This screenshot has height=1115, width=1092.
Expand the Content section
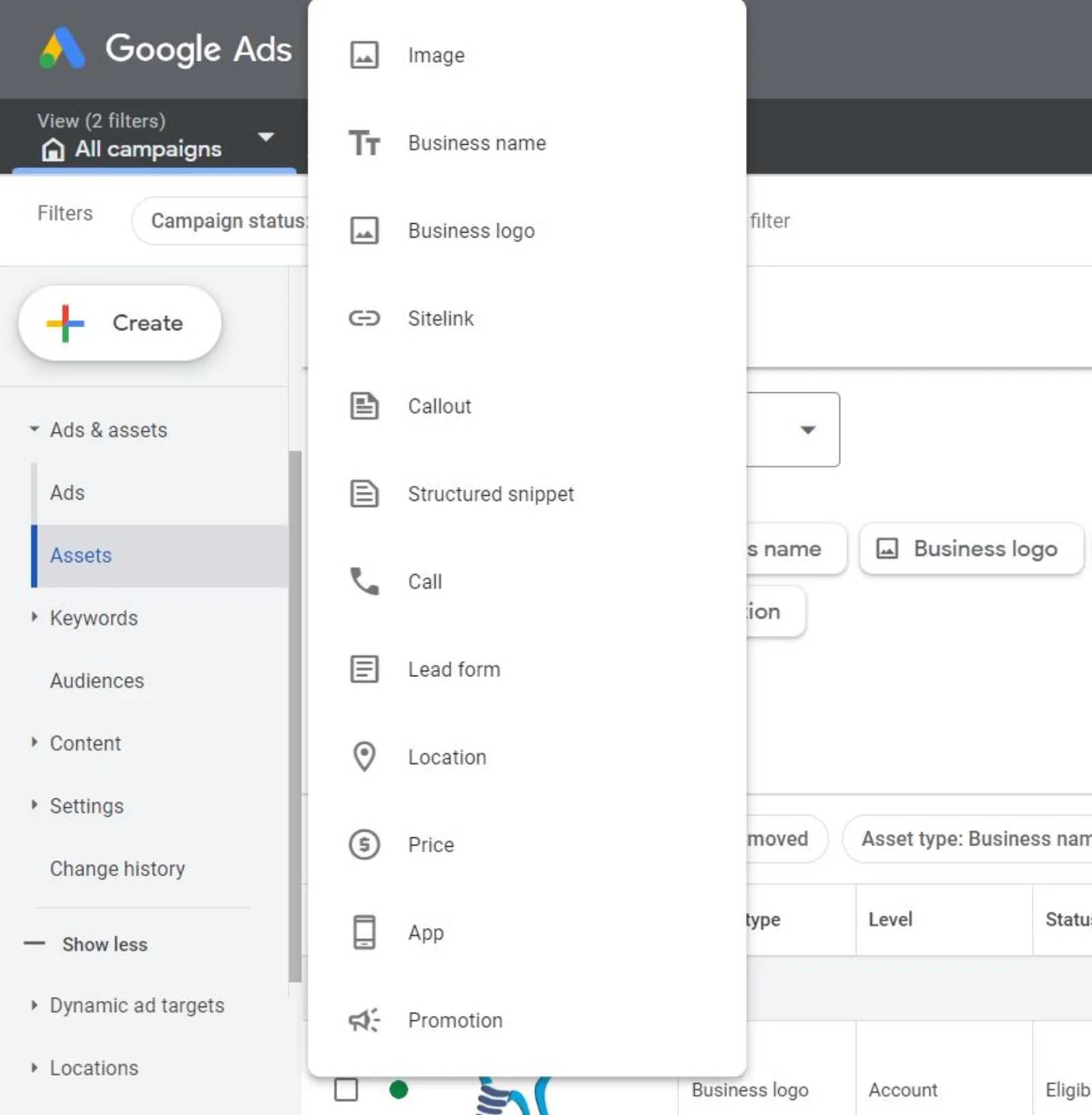pyautogui.click(x=34, y=742)
